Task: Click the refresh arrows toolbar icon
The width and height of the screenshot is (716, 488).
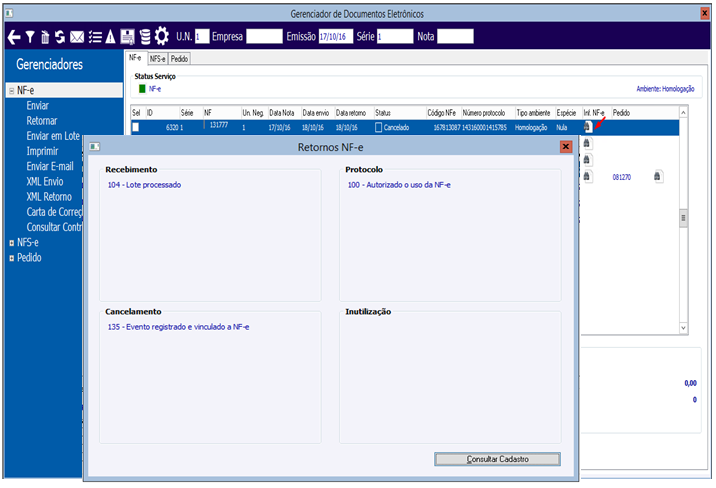Action: [60, 37]
